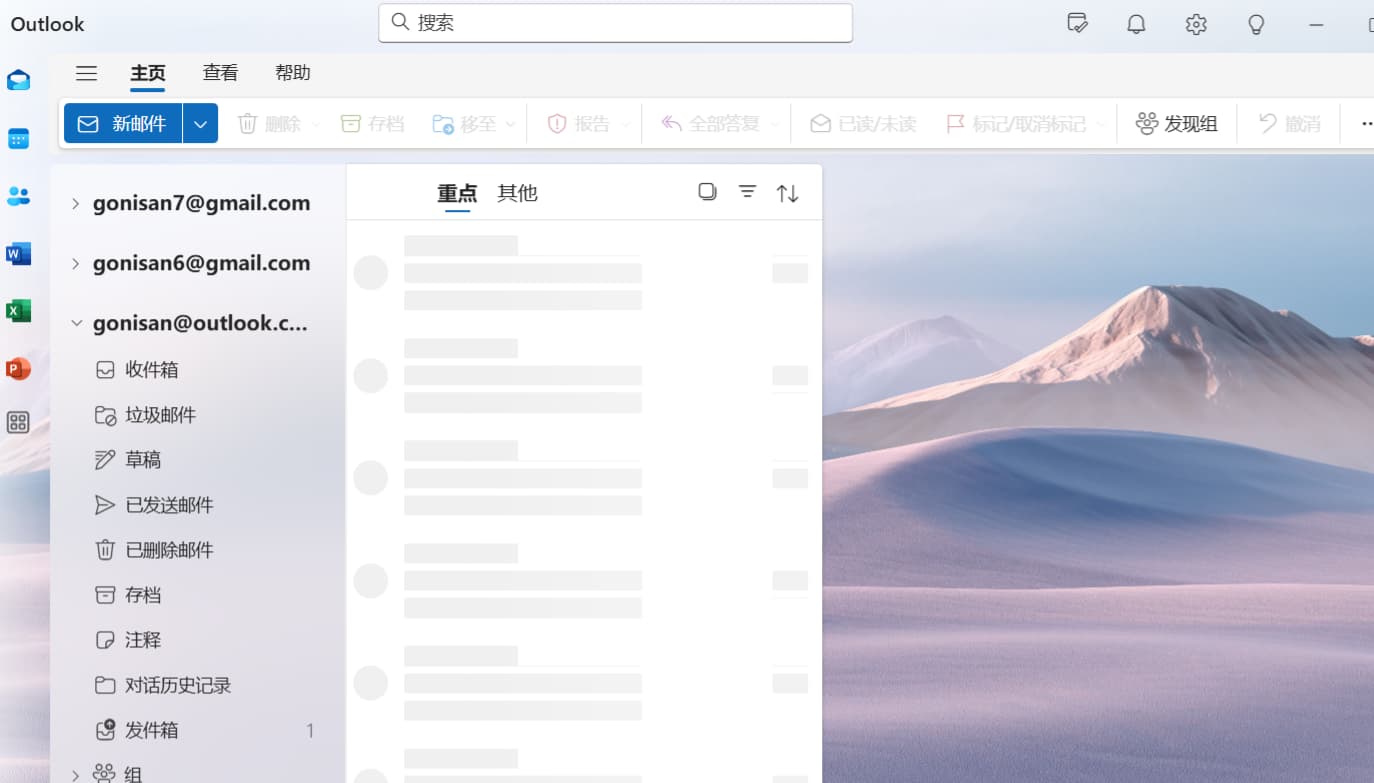Open the 全部答复 dropdown arrow
The image size is (1374, 783).
click(776, 125)
